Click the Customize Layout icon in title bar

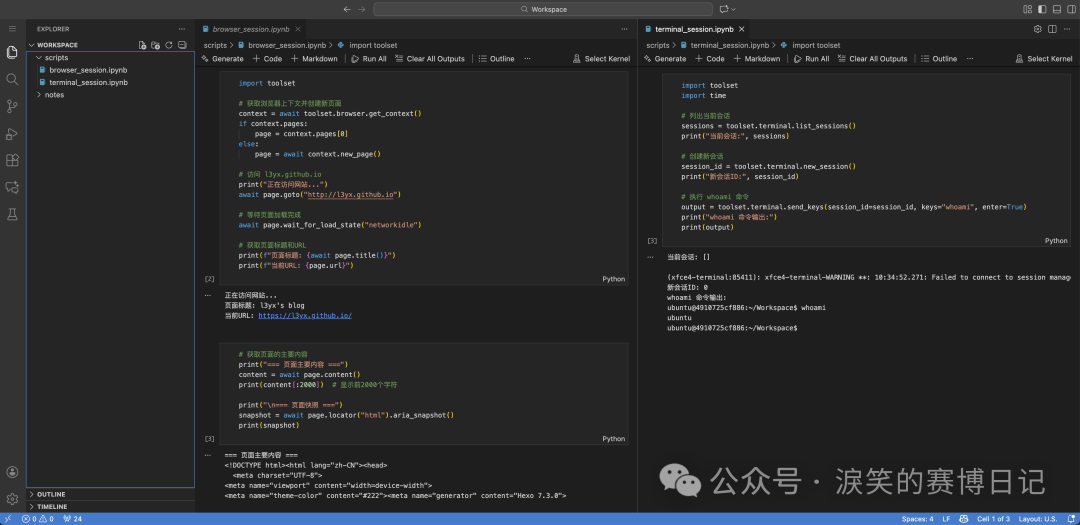coord(1027,9)
